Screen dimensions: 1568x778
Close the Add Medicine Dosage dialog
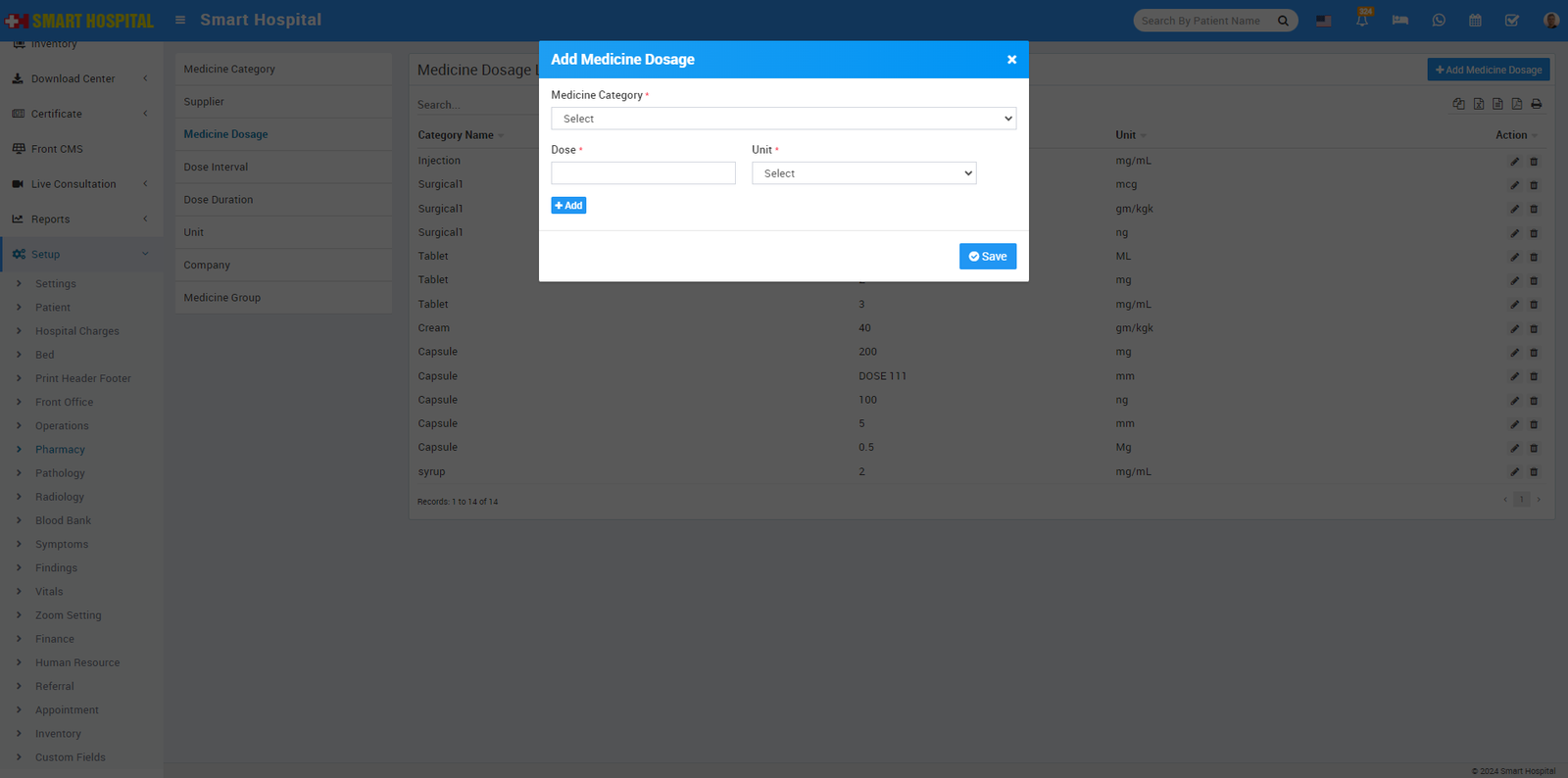(x=1011, y=60)
